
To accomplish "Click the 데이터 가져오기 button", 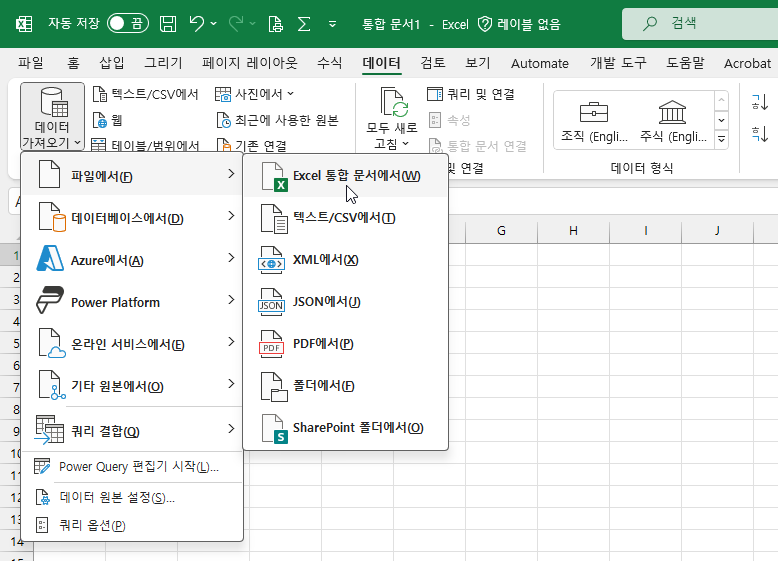I will click(x=52, y=117).
